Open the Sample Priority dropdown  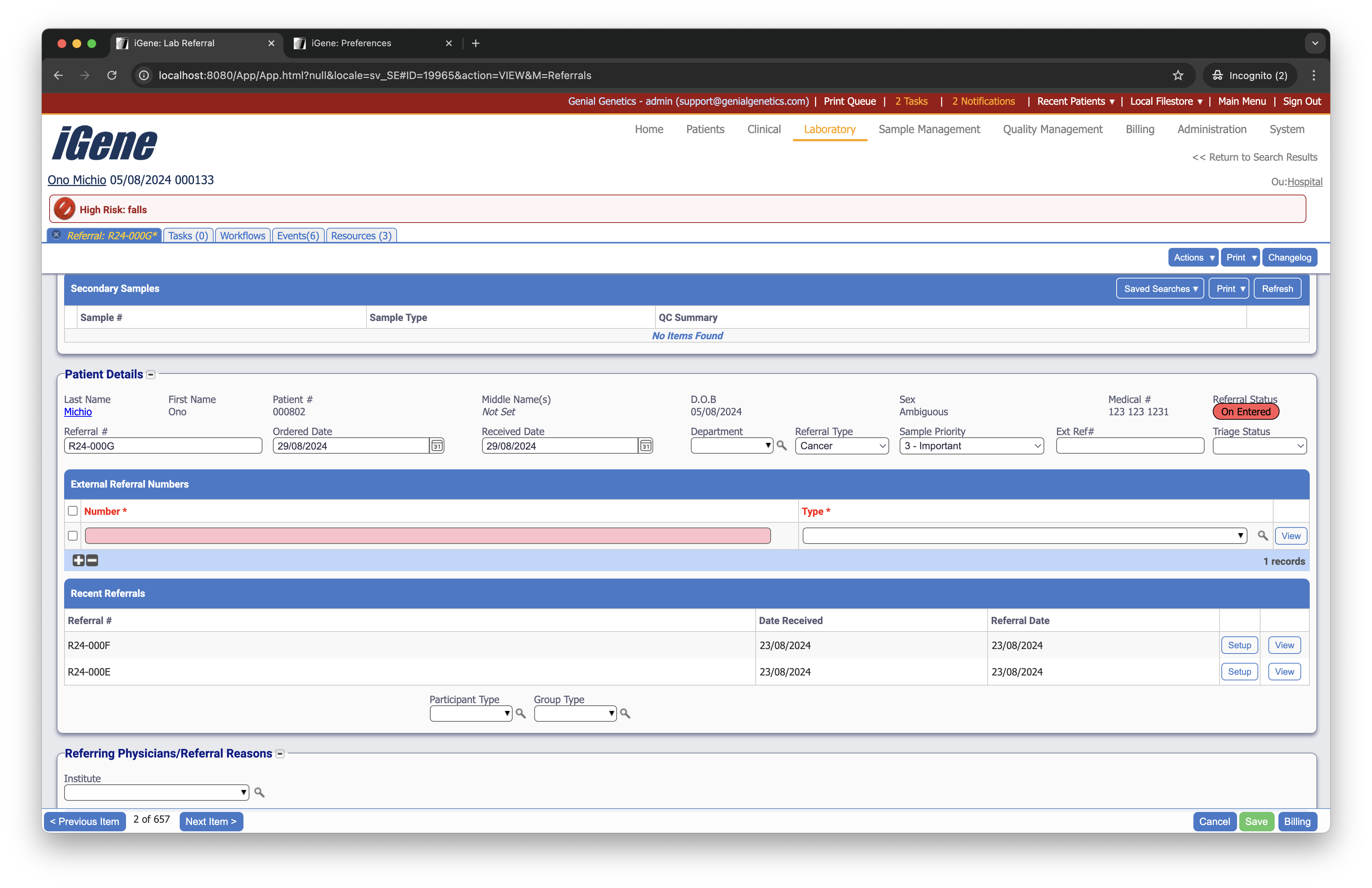(x=971, y=445)
